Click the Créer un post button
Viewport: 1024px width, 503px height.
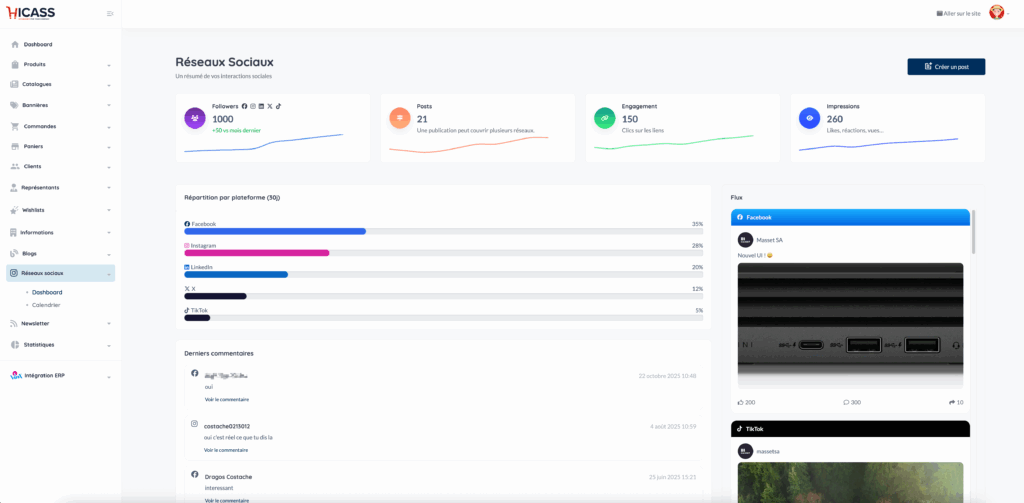[946, 67]
